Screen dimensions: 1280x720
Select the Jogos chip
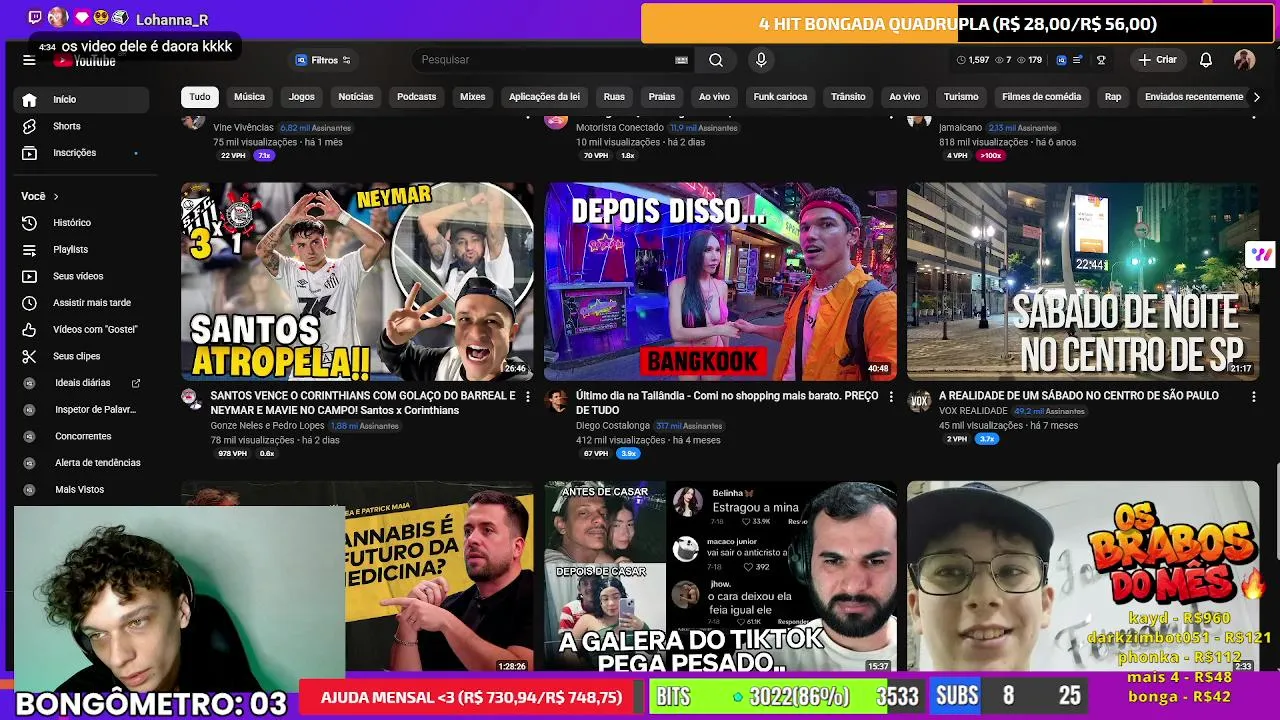point(301,97)
